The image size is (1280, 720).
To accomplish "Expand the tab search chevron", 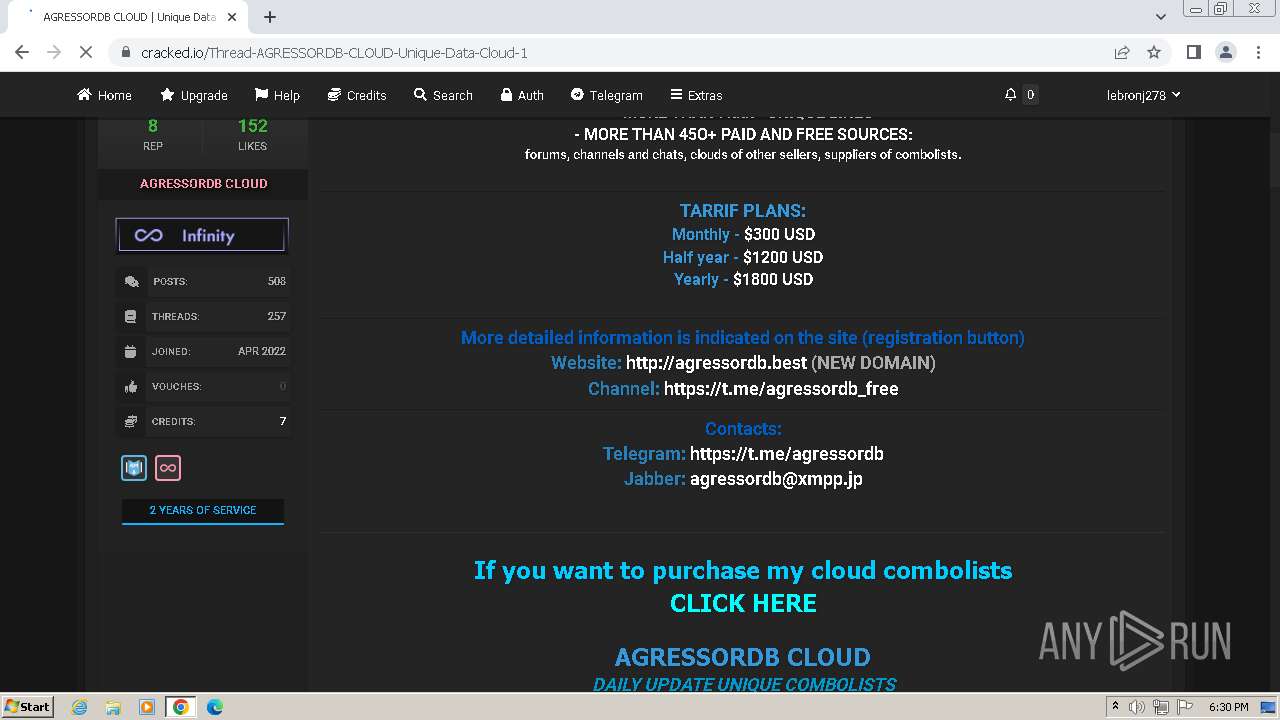I will [1160, 17].
